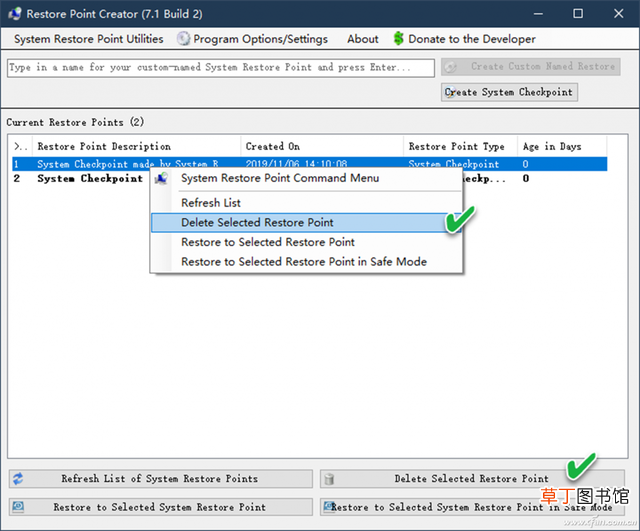This screenshot has width=640, height=531.
Task: Open the About menu
Action: 362,39
